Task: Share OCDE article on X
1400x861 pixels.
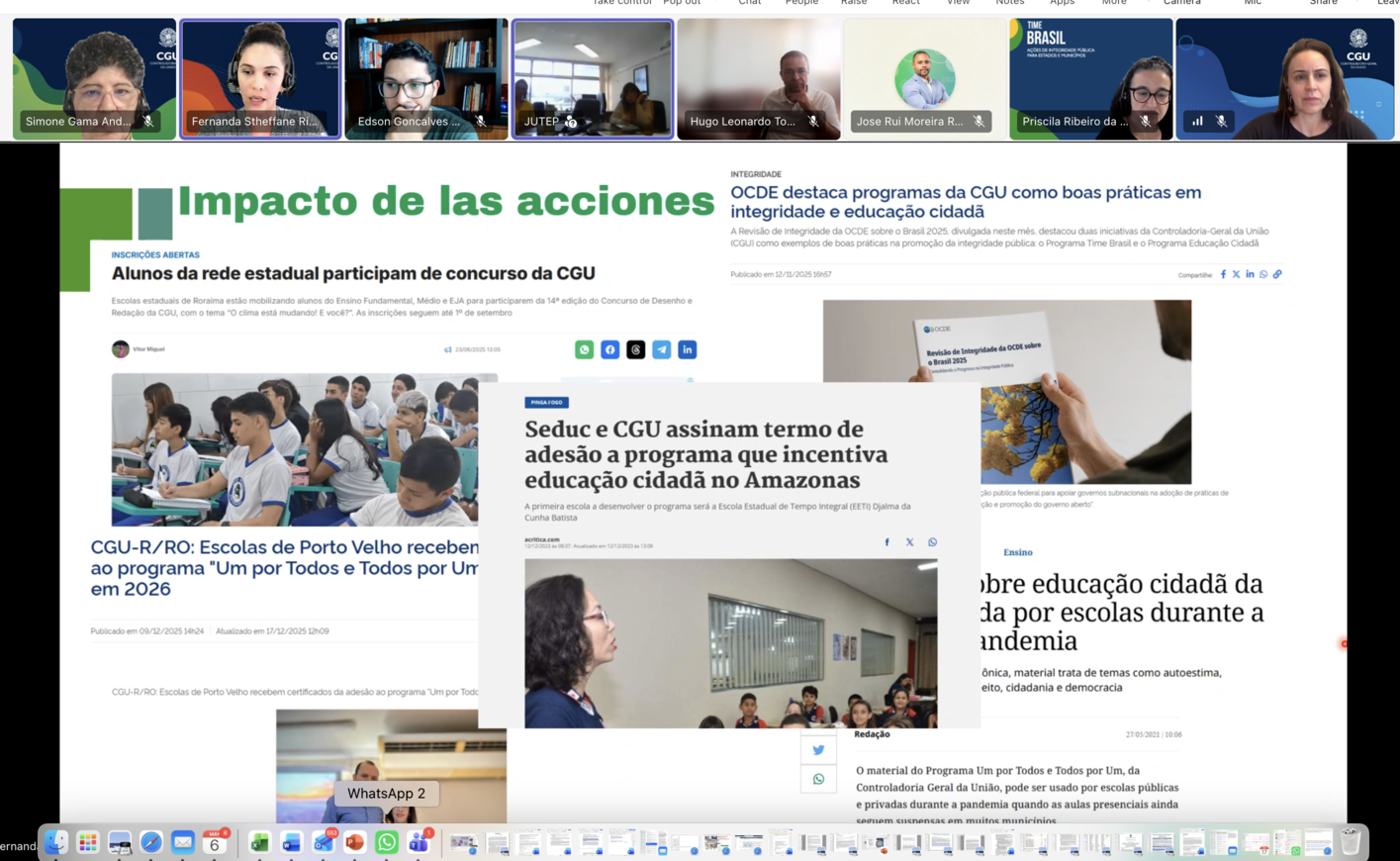Action: [x=1236, y=274]
